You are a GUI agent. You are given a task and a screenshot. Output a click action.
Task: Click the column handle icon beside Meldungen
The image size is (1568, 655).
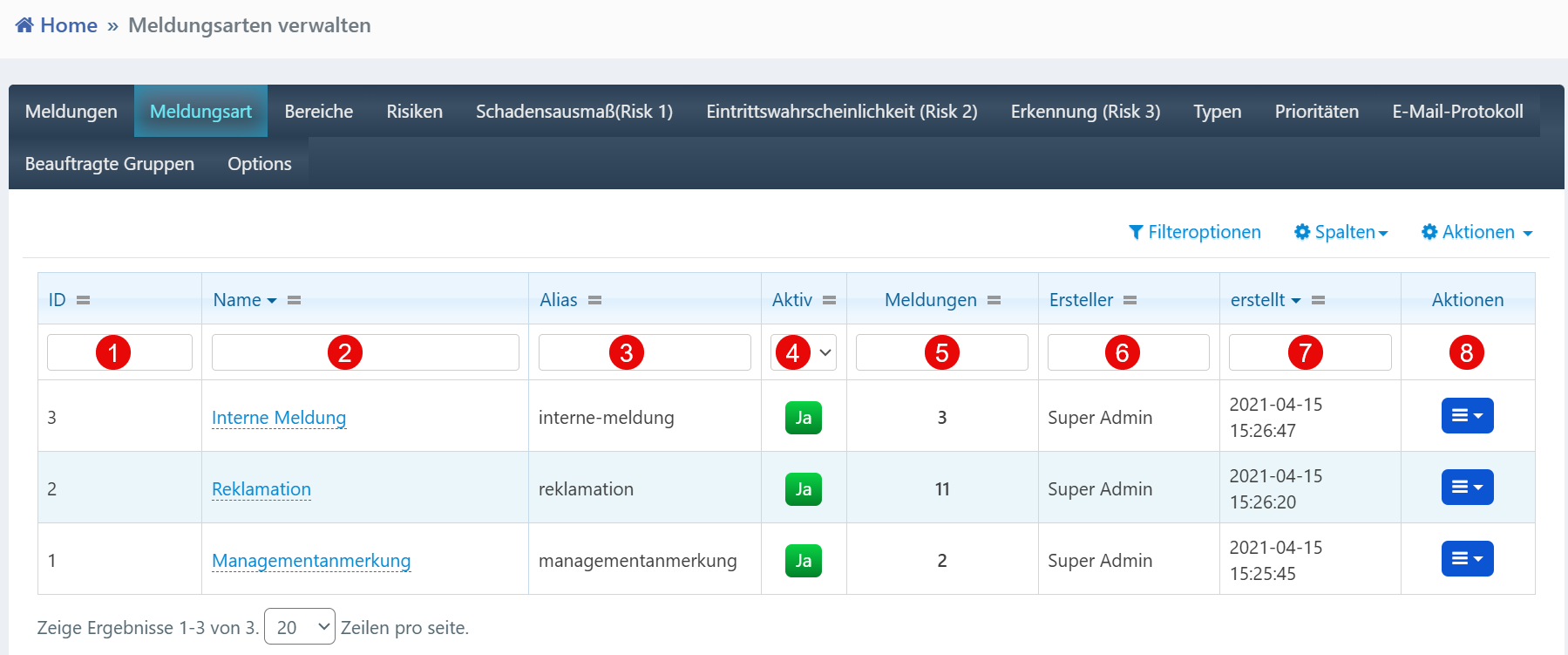pos(994,300)
